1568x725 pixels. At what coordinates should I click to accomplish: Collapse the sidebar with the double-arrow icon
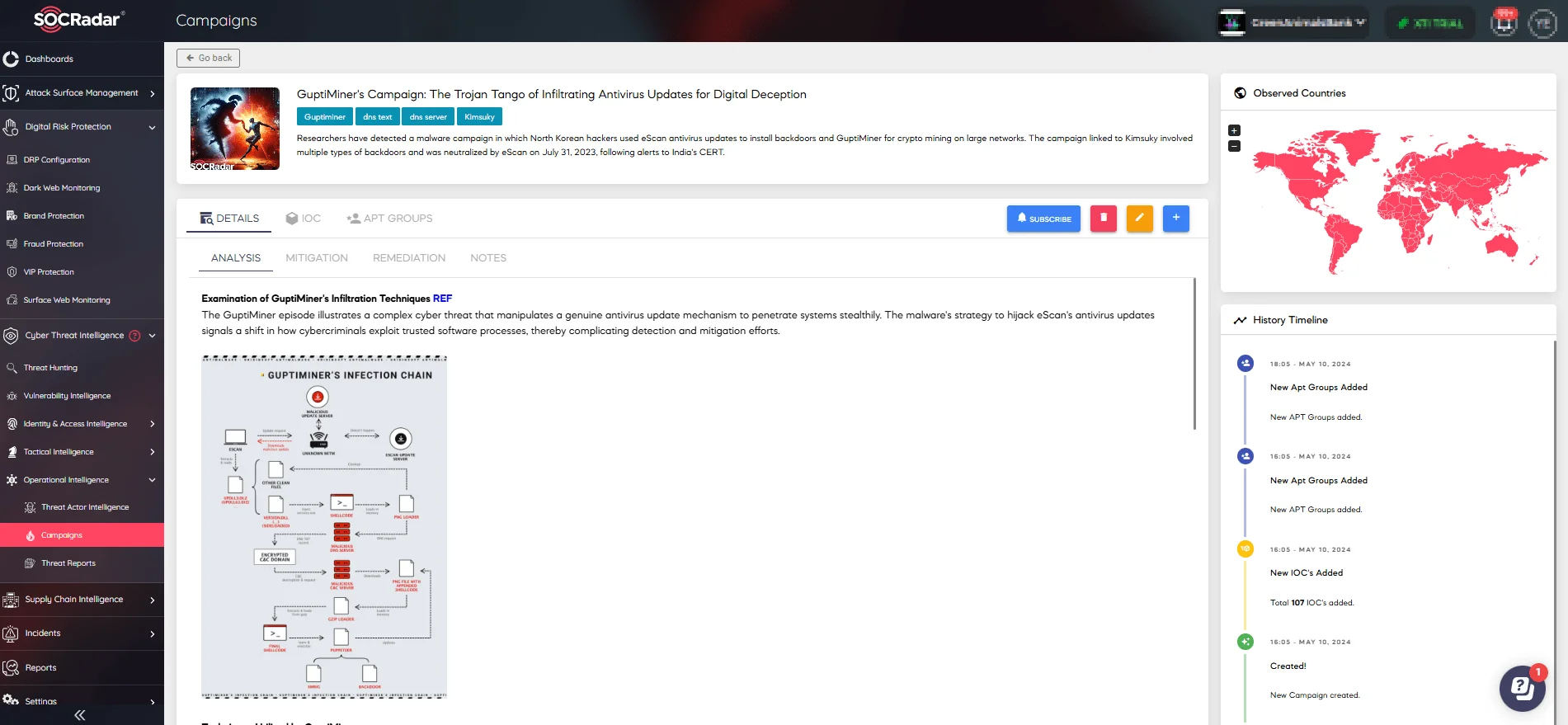(80, 715)
